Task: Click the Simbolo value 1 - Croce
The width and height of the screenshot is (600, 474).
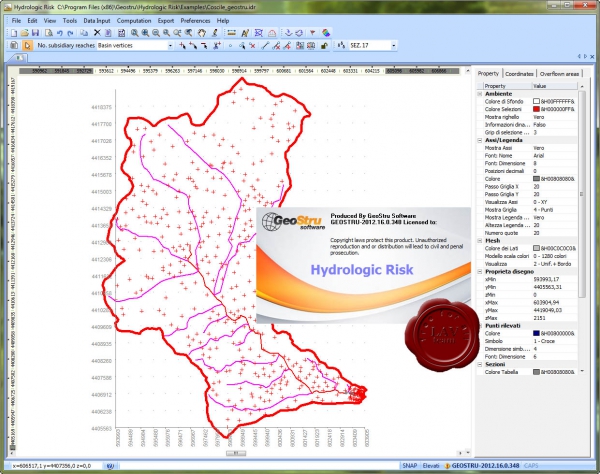Action: tap(544, 341)
